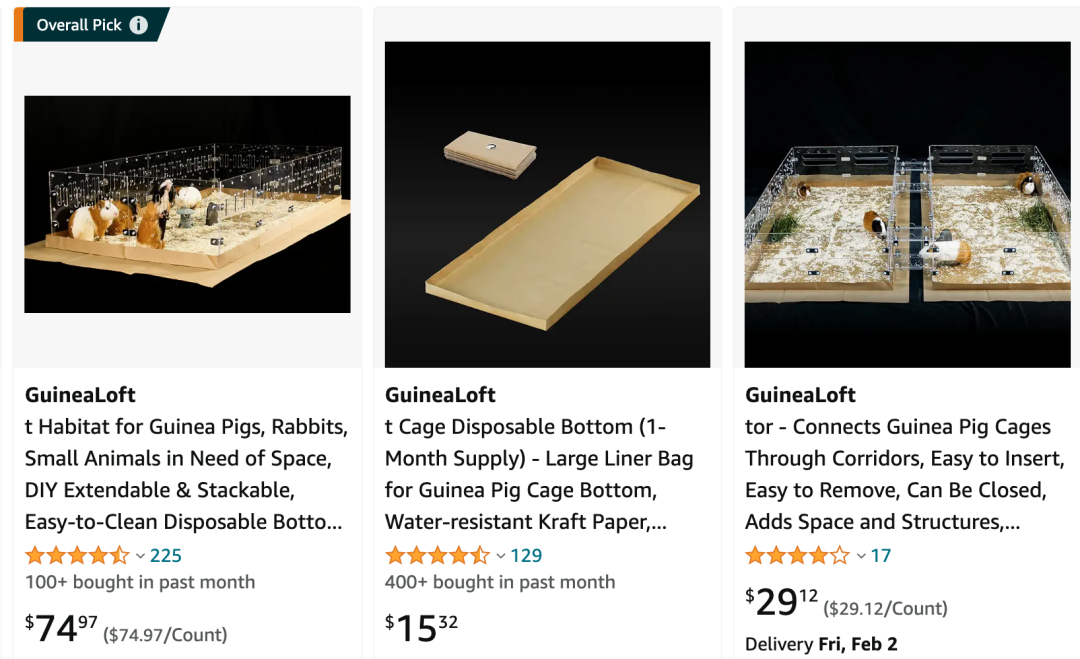Open the 225 reviews link

pyautogui.click(x=166, y=555)
